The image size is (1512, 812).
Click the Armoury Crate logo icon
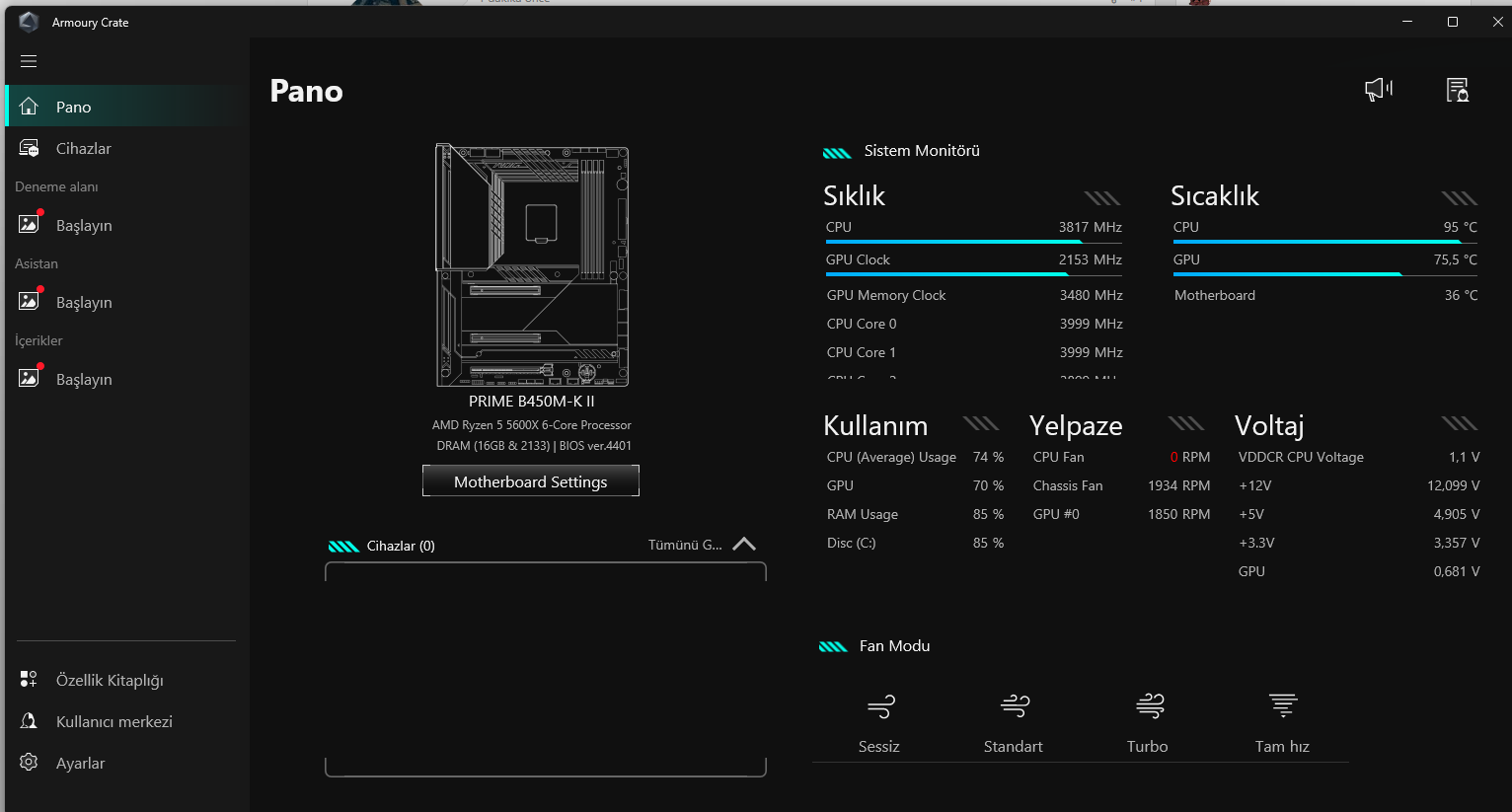pyautogui.click(x=29, y=22)
